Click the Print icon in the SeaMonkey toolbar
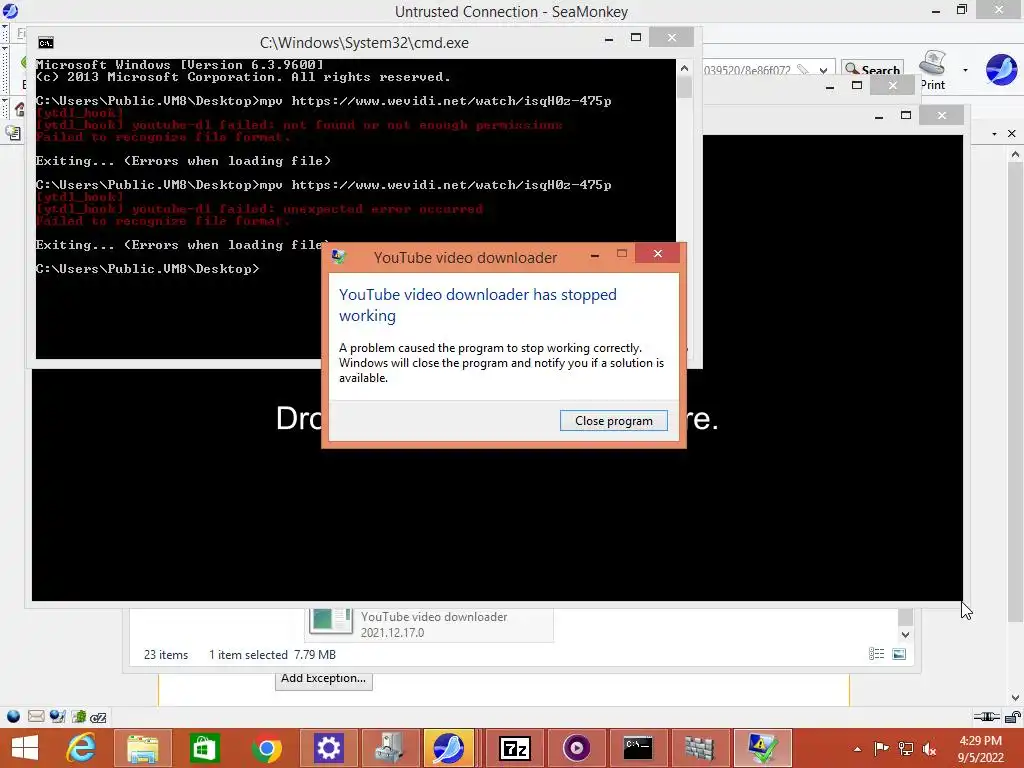 point(933,70)
